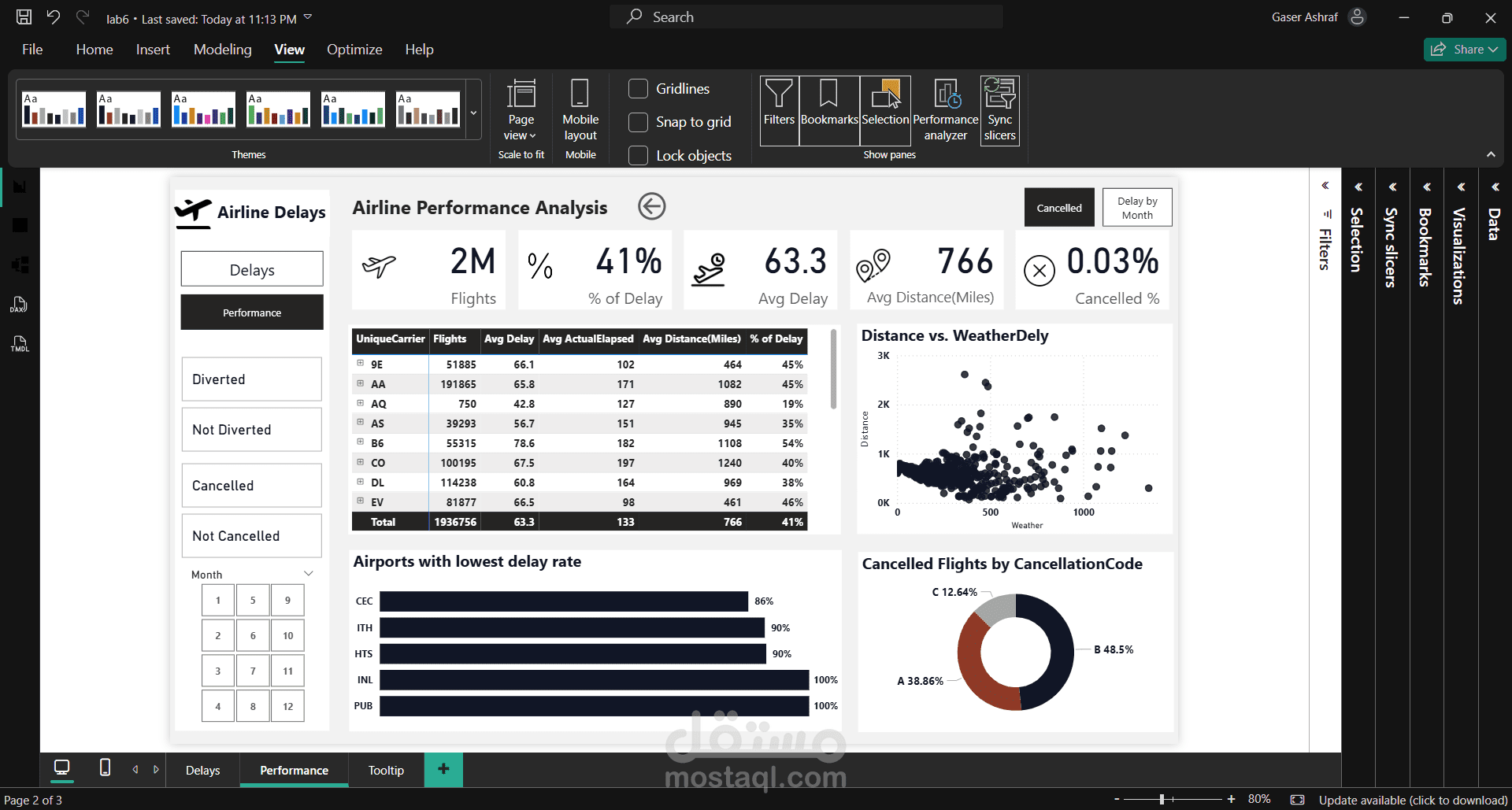The image size is (1512, 810).
Task: Open the Filters pane from the ribbon
Action: coord(779,111)
